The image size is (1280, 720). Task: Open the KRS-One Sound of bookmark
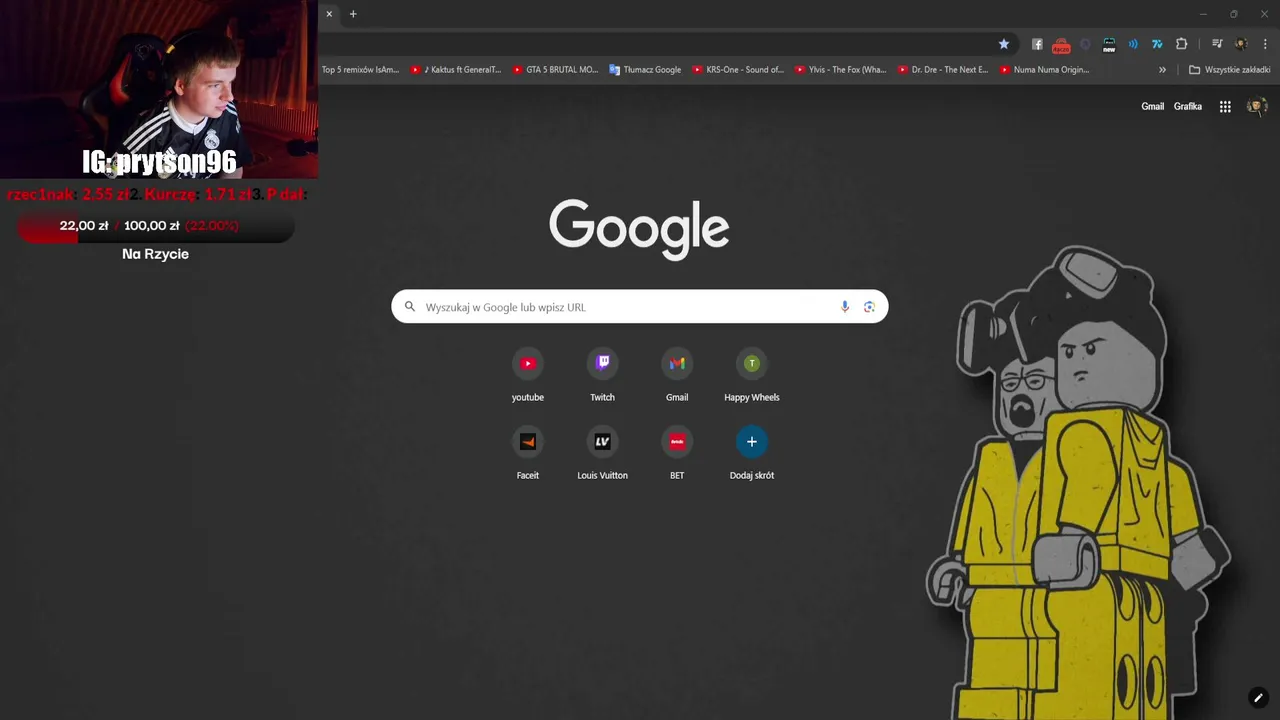click(738, 70)
